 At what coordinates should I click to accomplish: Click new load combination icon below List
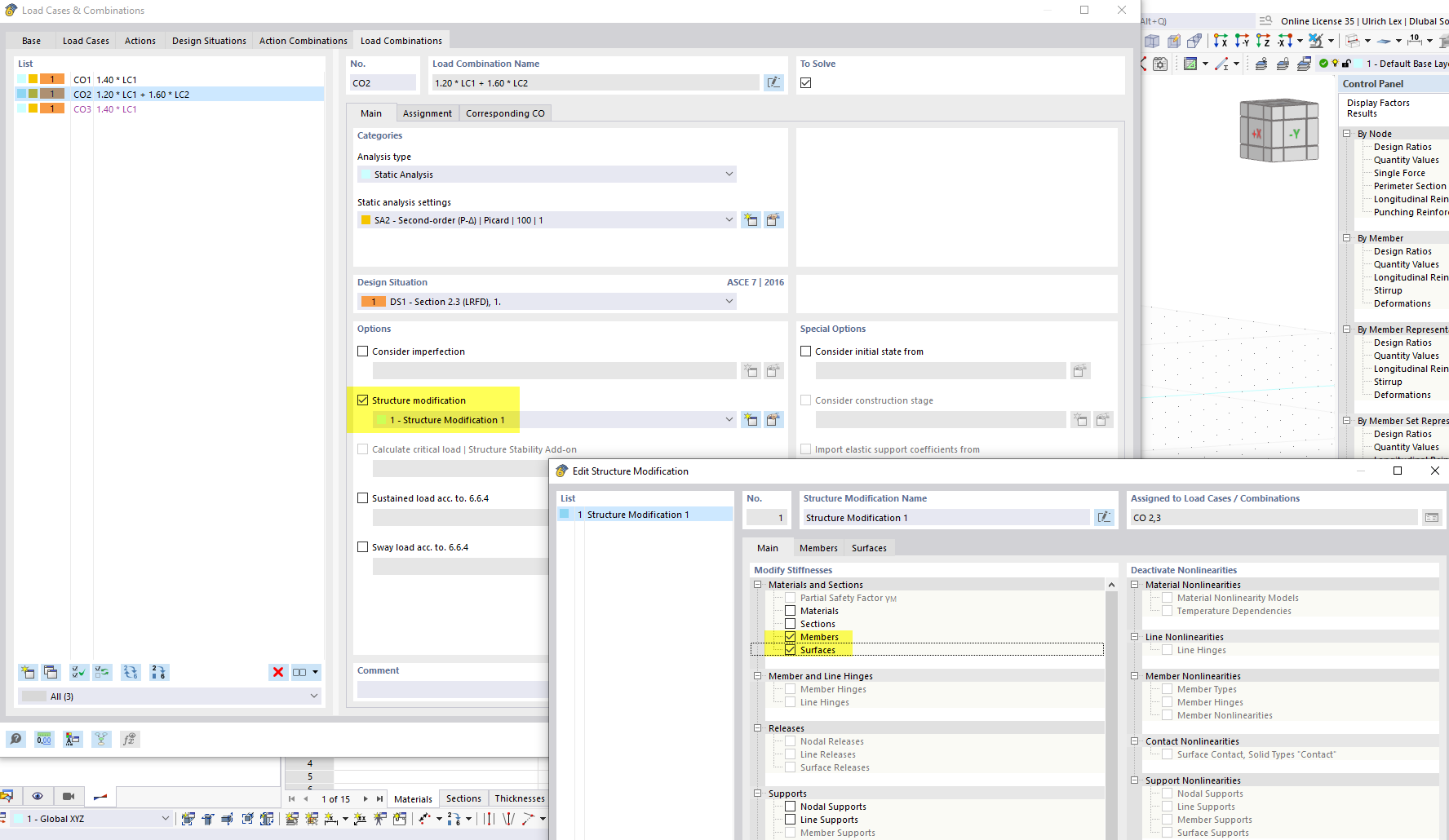(x=28, y=672)
